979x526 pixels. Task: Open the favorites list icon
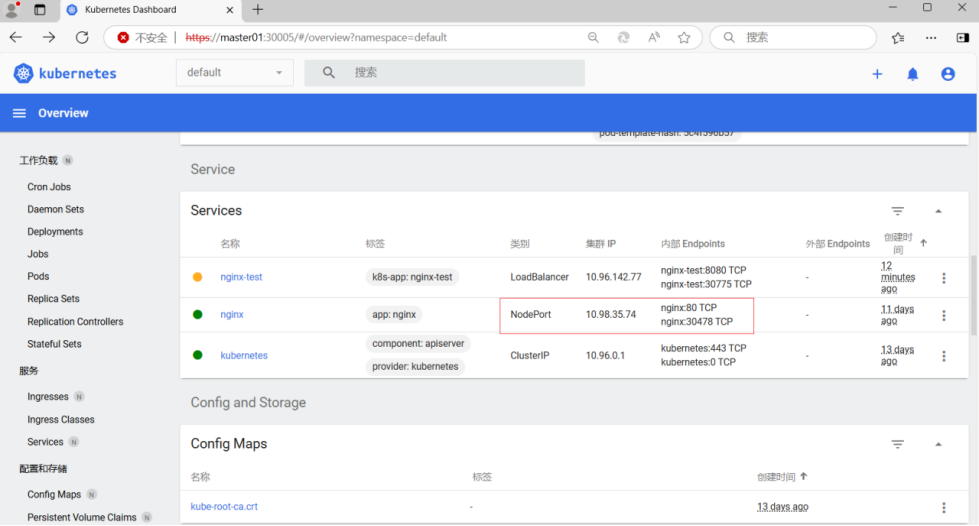[898, 37]
